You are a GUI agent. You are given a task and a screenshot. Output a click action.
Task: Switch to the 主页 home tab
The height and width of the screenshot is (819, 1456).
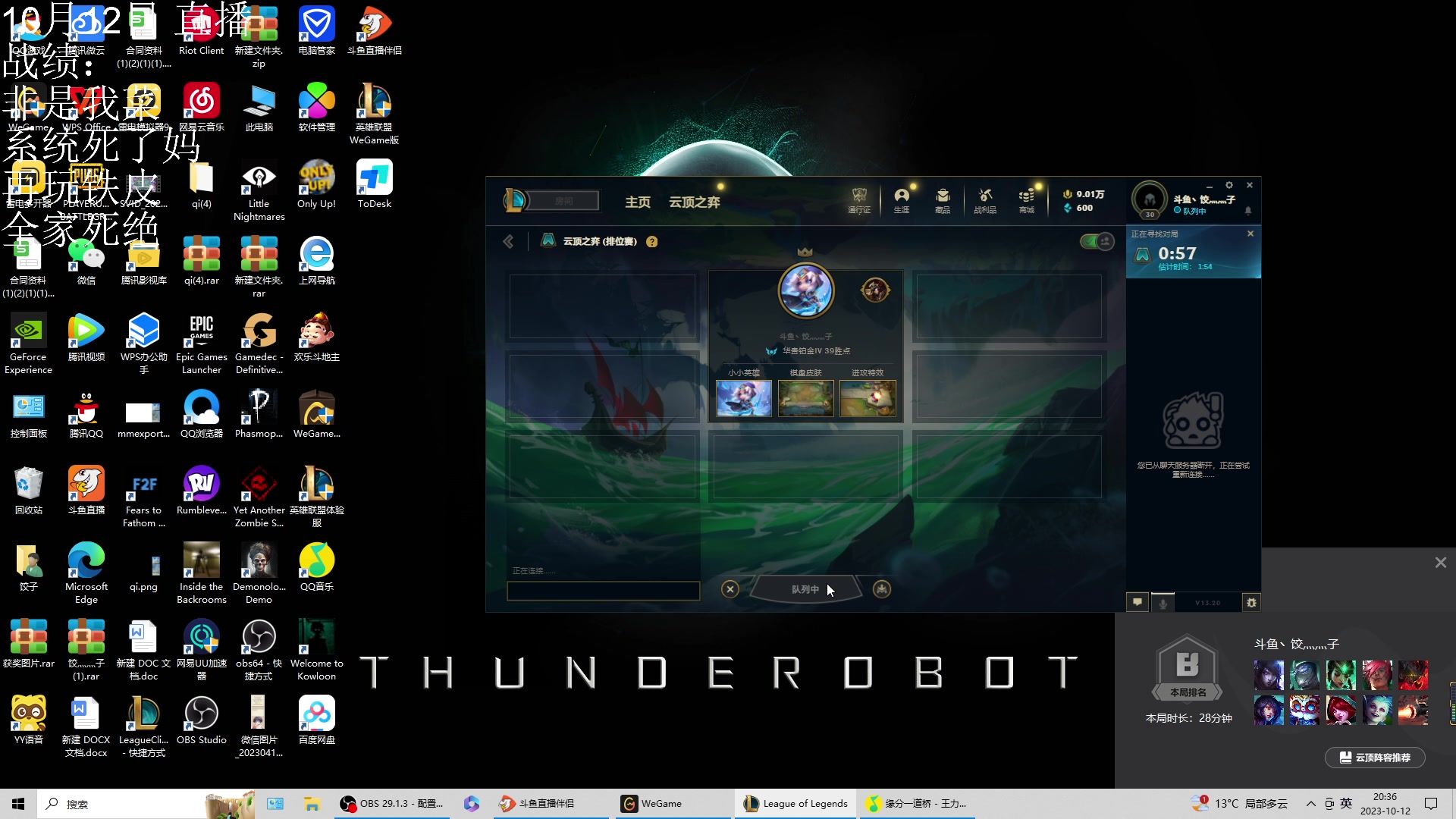click(x=638, y=202)
